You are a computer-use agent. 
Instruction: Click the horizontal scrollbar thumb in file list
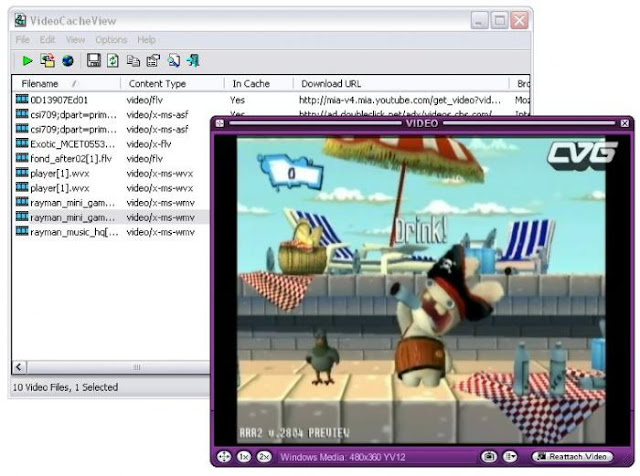(118, 367)
